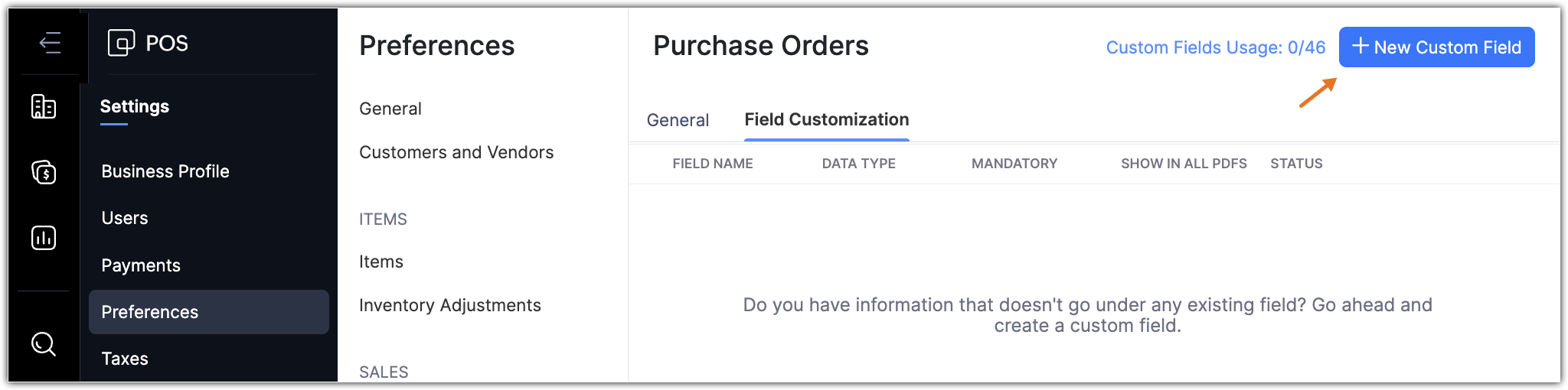Viewport: 1568px width, 390px height.
Task: Choose General under the Preferences list
Action: (390, 109)
